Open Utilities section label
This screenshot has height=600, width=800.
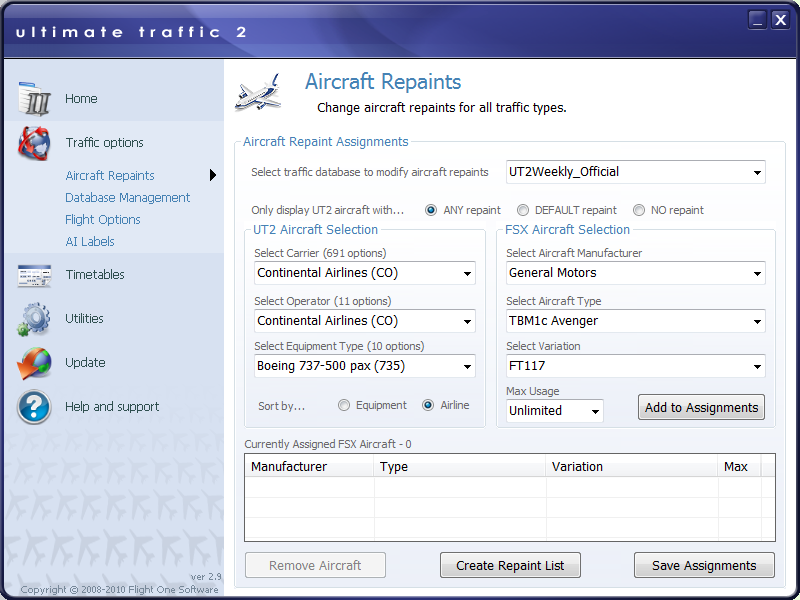point(84,318)
